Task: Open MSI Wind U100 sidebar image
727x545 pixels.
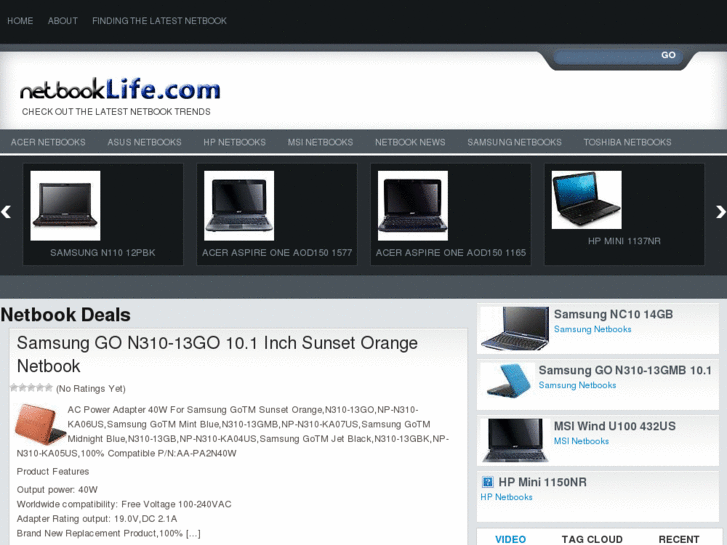Action: click(515, 440)
